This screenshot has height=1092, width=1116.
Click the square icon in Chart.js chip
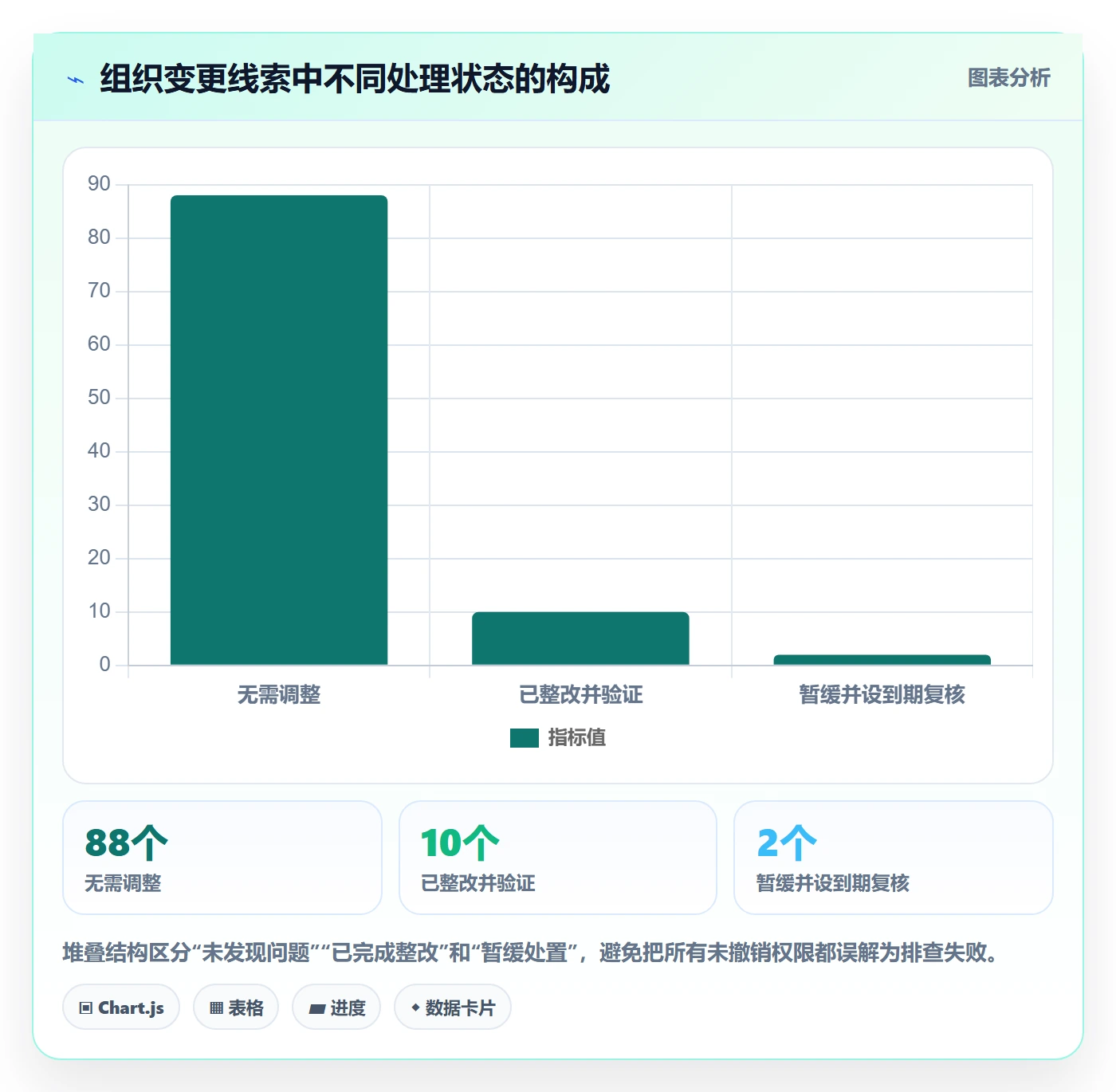86,1008
